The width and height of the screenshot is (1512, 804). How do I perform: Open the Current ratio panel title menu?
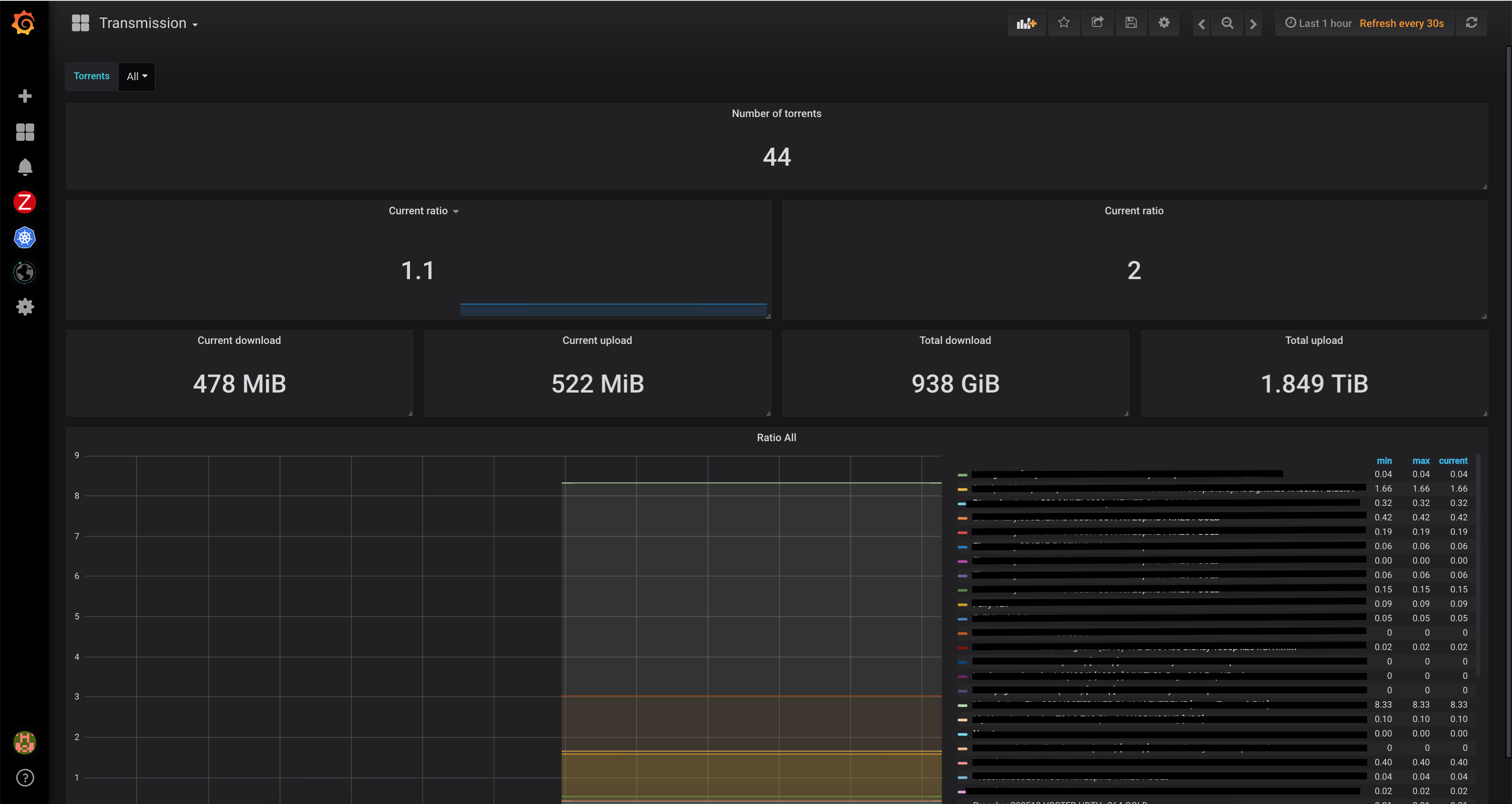pos(423,211)
